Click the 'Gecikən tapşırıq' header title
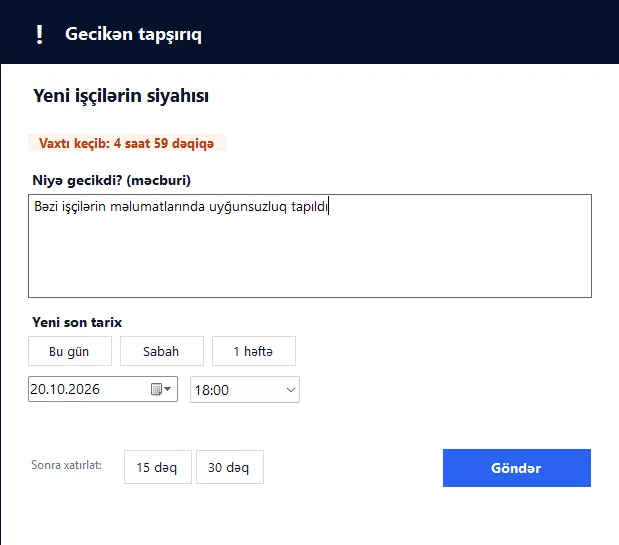Image resolution: width=619 pixels, height=545 pixels. [x=133, y=34]
